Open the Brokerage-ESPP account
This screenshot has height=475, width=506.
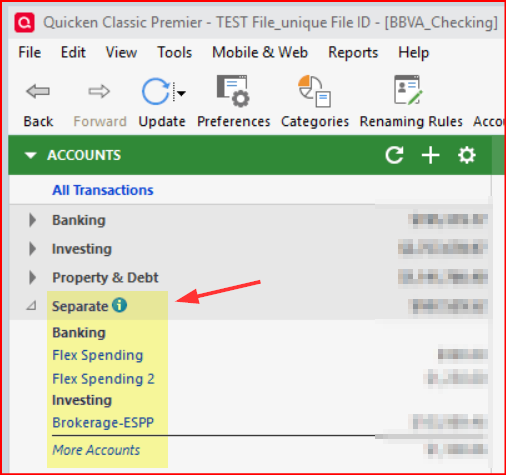tap(103, 422)
